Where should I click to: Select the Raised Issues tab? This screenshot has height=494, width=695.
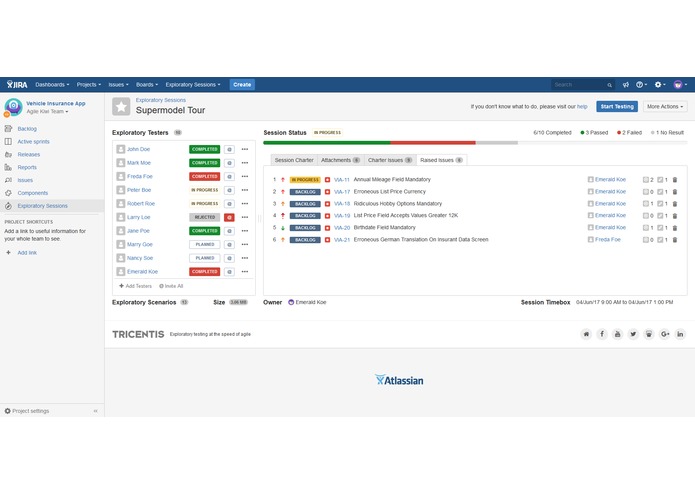click(441, 160)
